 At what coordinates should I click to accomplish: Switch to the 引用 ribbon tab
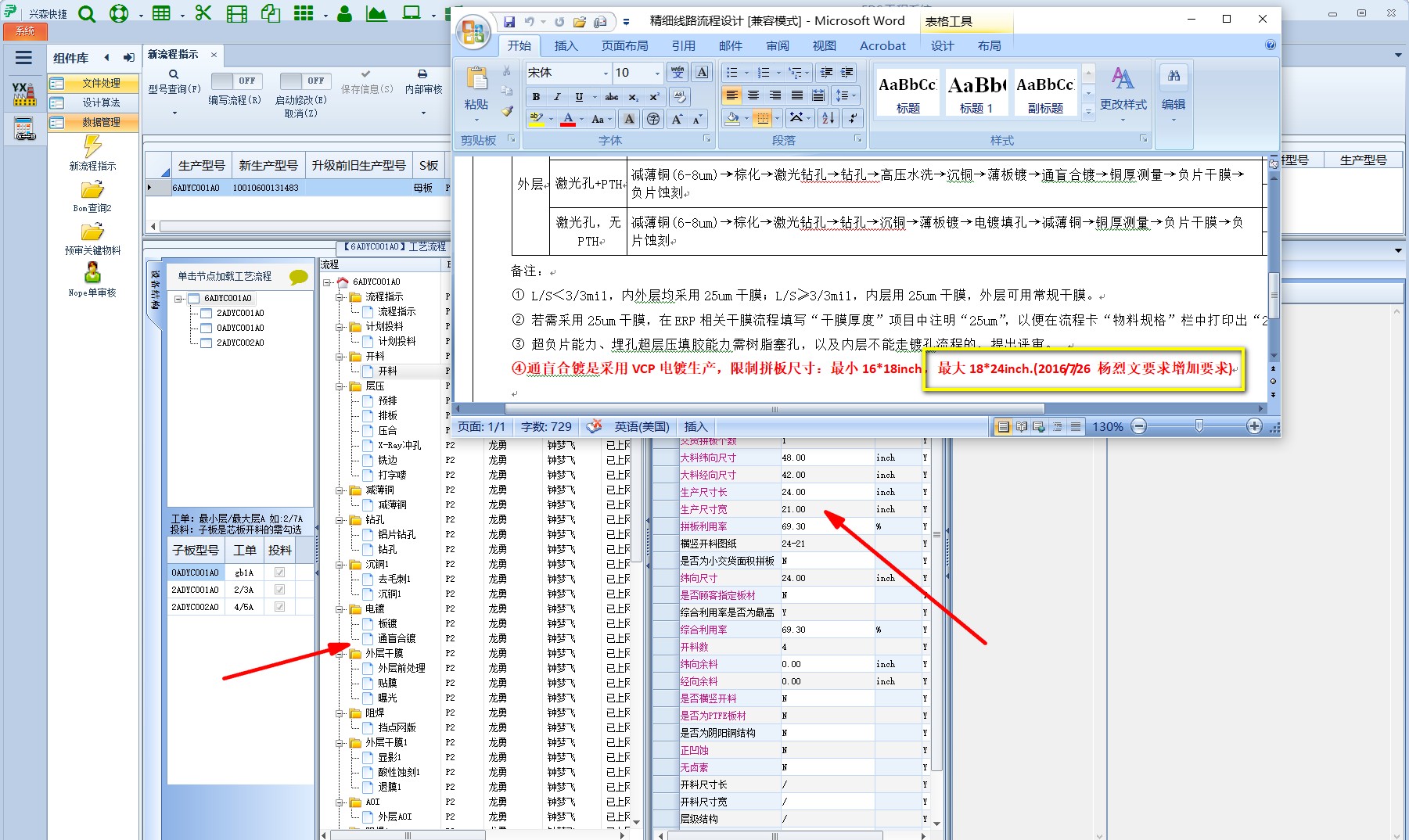(683, 46)
